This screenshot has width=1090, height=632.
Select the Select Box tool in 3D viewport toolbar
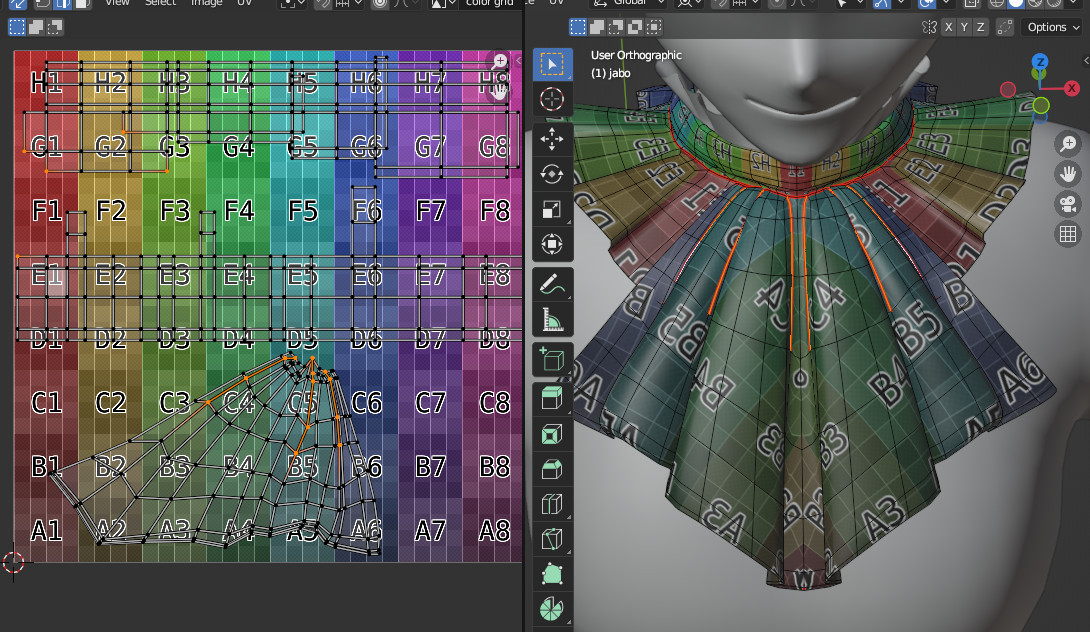[x=552, y=65]
